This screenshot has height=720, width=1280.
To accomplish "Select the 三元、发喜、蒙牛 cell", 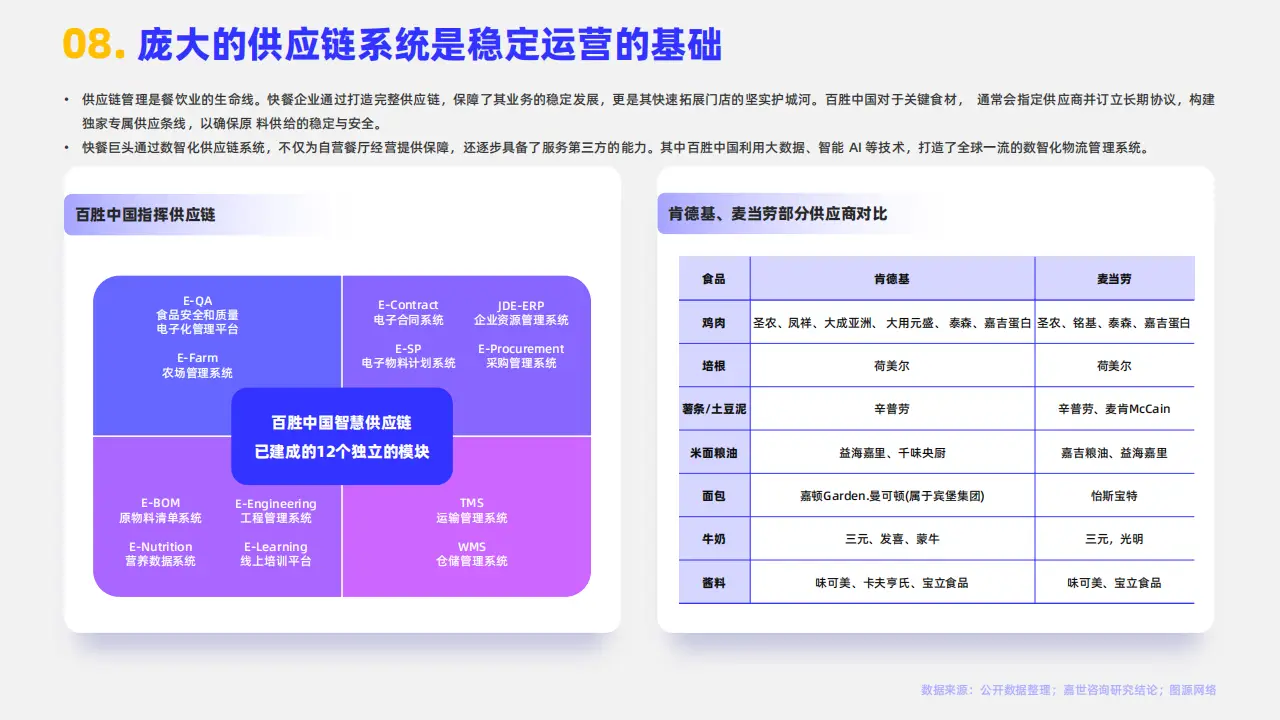I will [892, 539].
